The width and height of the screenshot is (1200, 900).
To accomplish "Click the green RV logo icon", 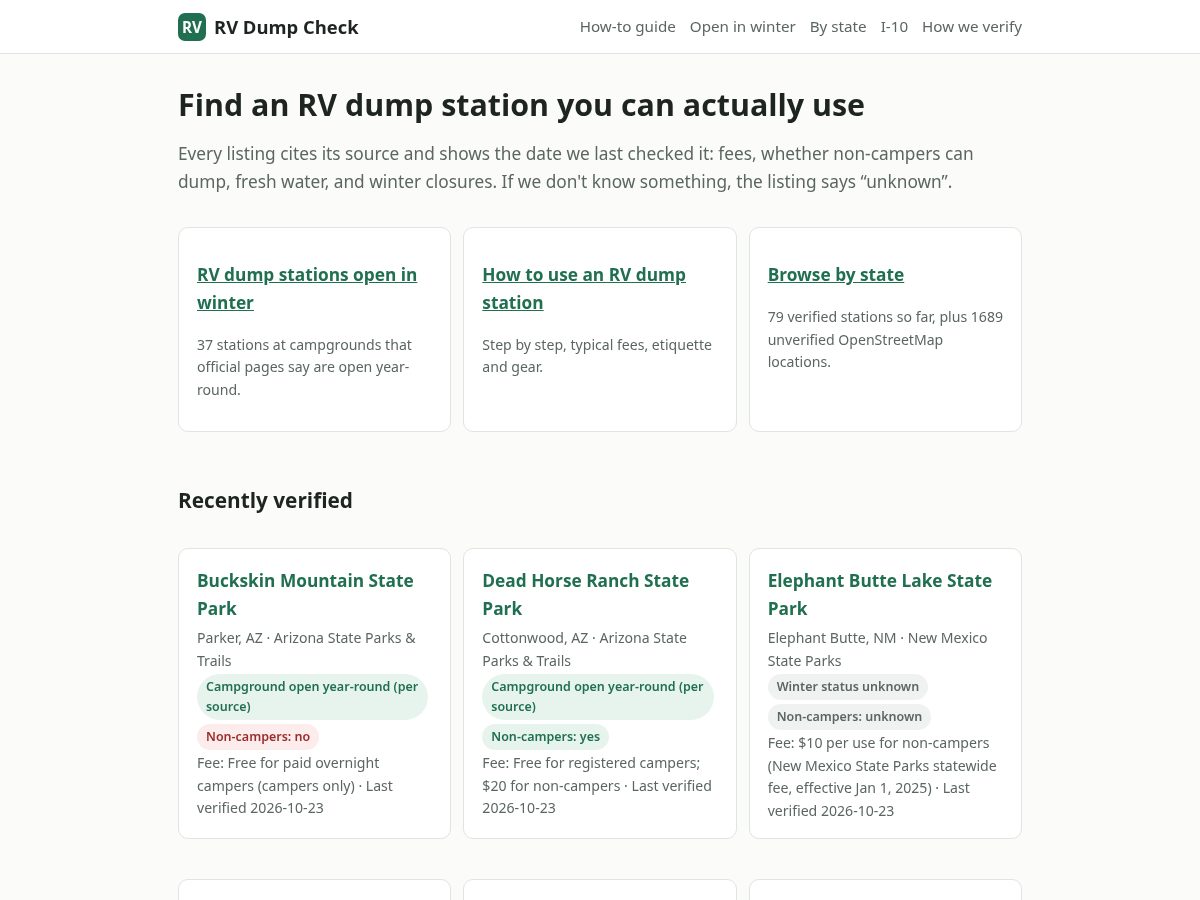I will point(192,27).
